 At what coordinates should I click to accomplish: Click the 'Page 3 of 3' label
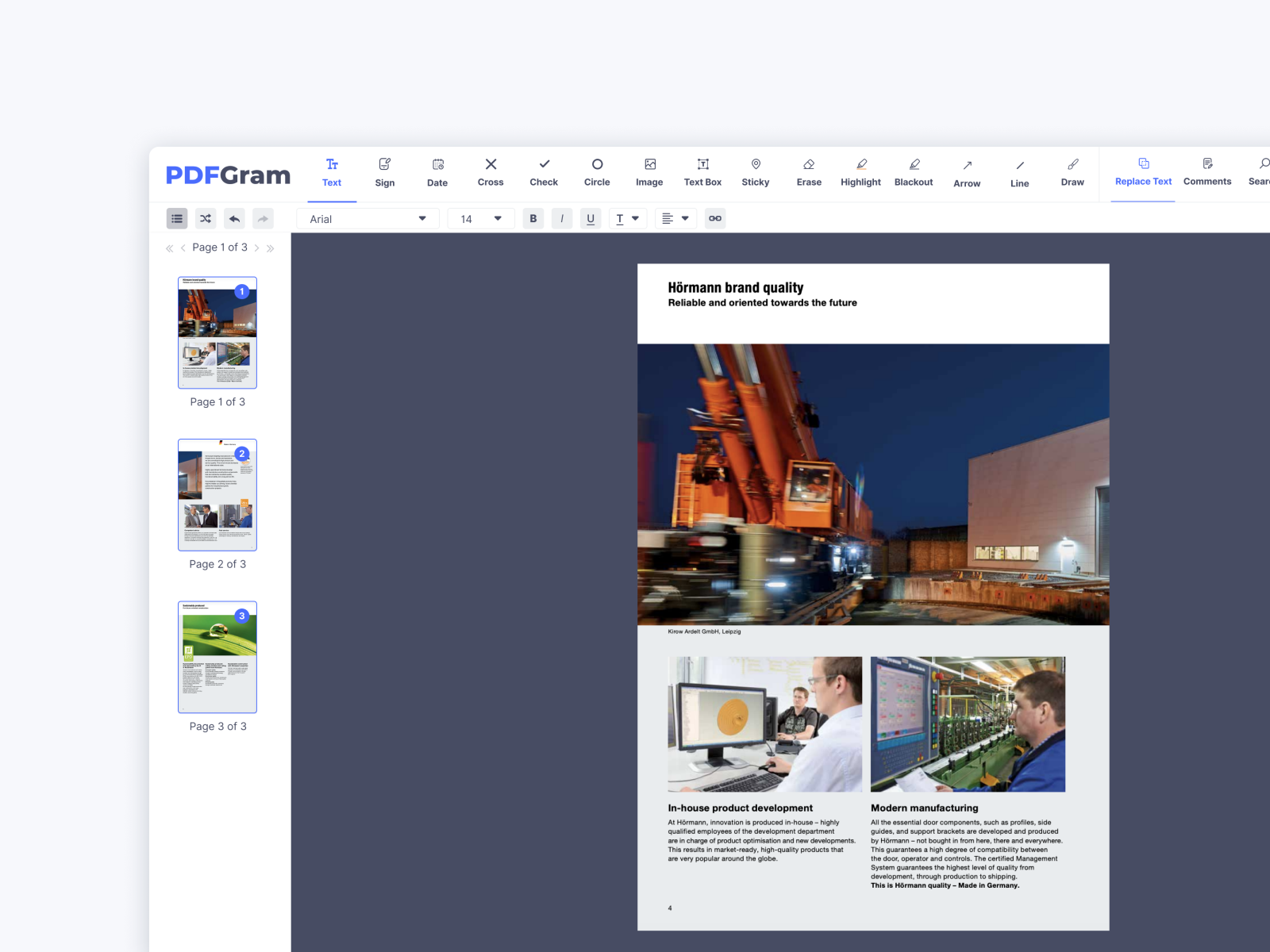217,727
